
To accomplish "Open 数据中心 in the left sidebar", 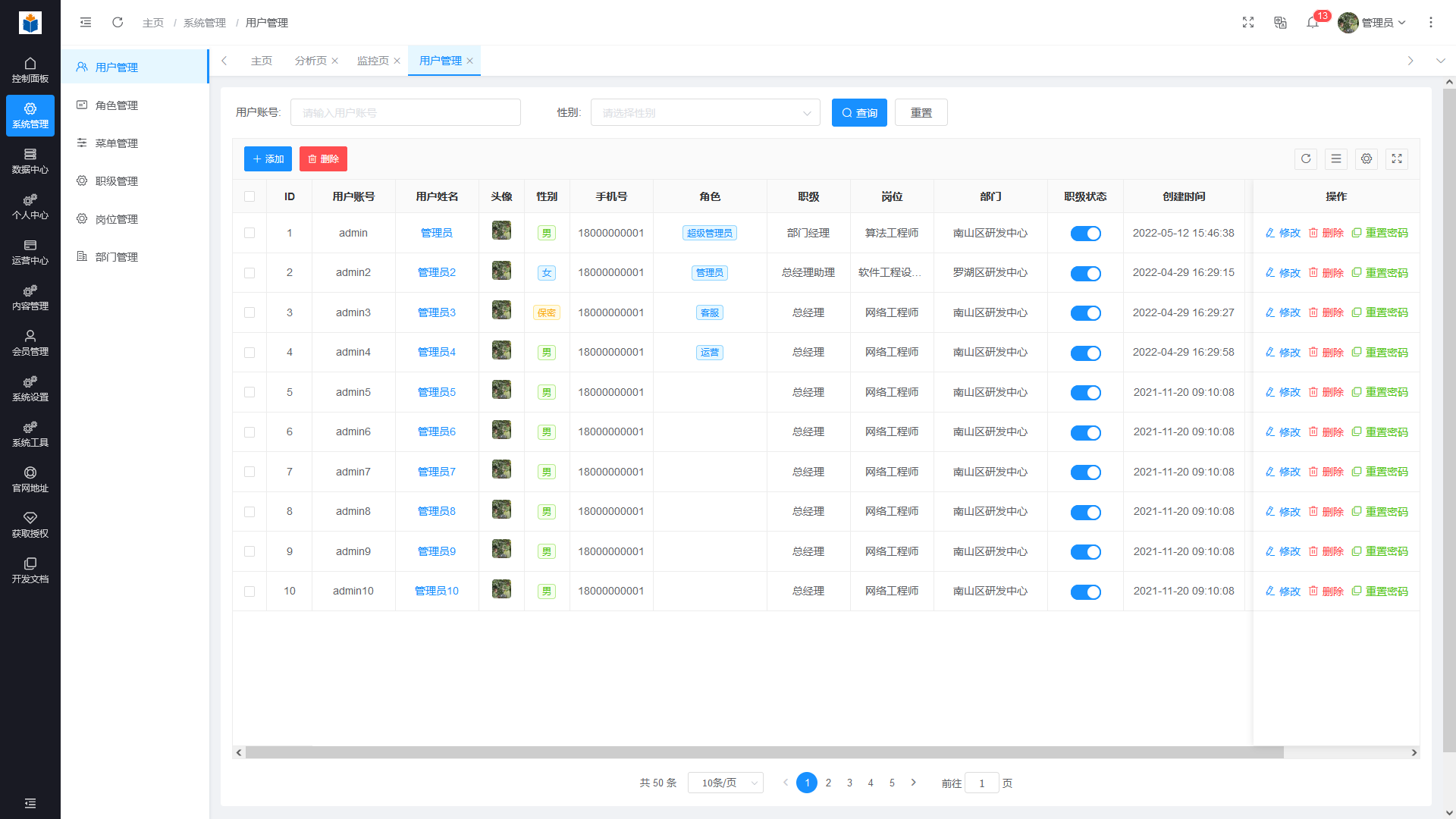I will [x=30, y=161].
